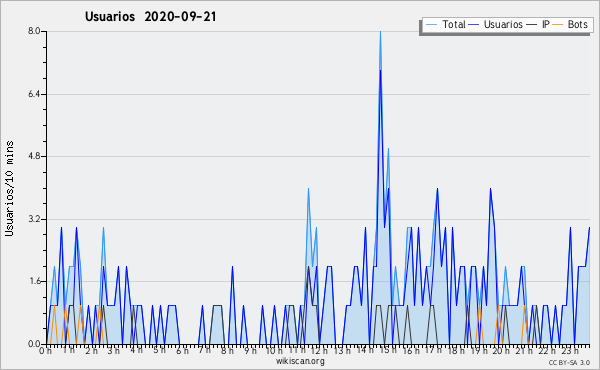Click the orange Bots legend line
Image resolution: width=600 pixels, height=370 pixels.
(558, 25)
